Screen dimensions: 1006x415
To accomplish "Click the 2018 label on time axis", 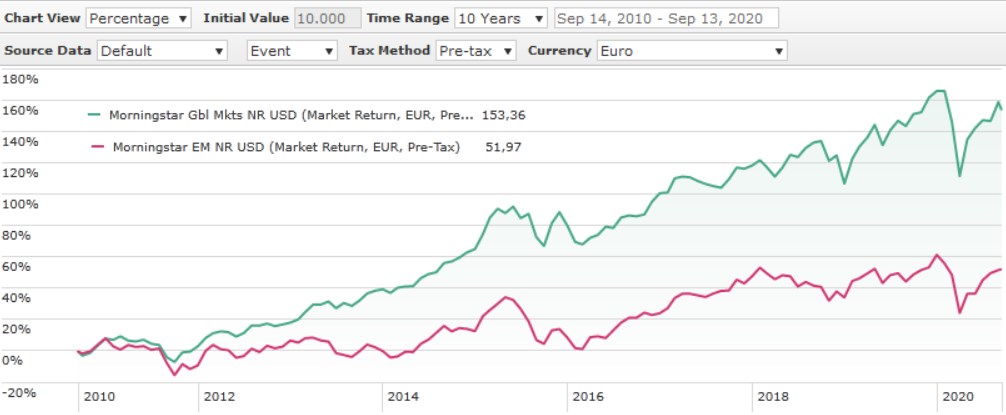I will [773, 397].
